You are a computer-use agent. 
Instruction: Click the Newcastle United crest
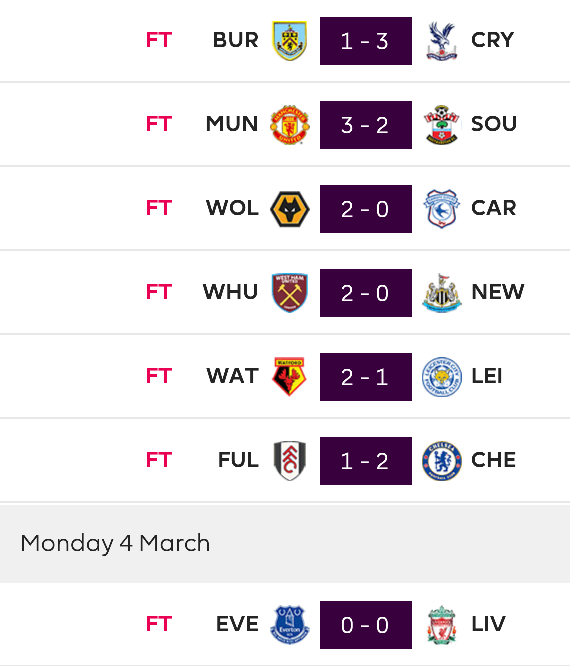(442, 293)
